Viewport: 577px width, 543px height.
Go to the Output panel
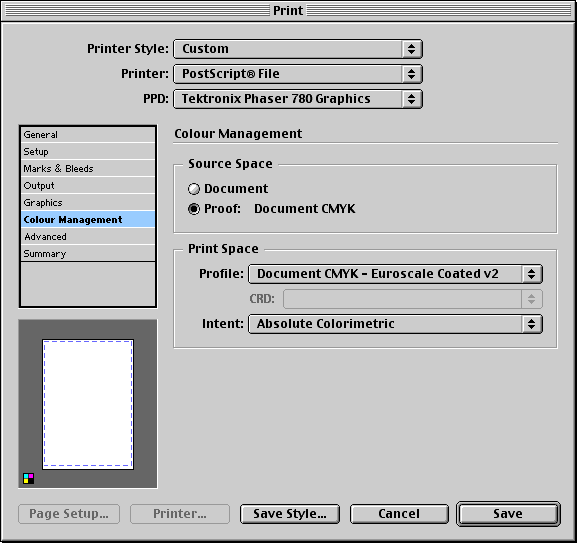88,185
